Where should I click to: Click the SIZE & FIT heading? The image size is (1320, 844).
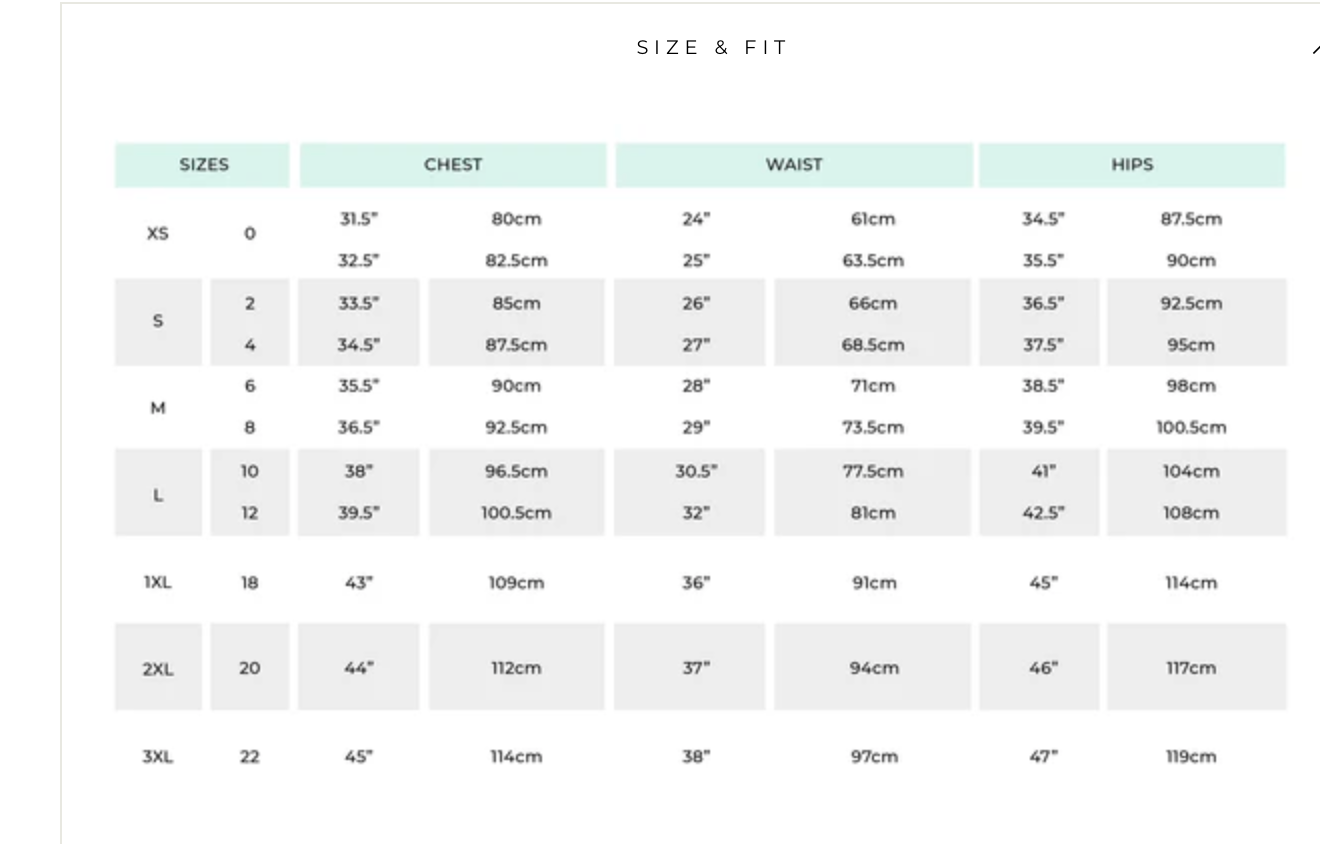[x=712, y=48]
